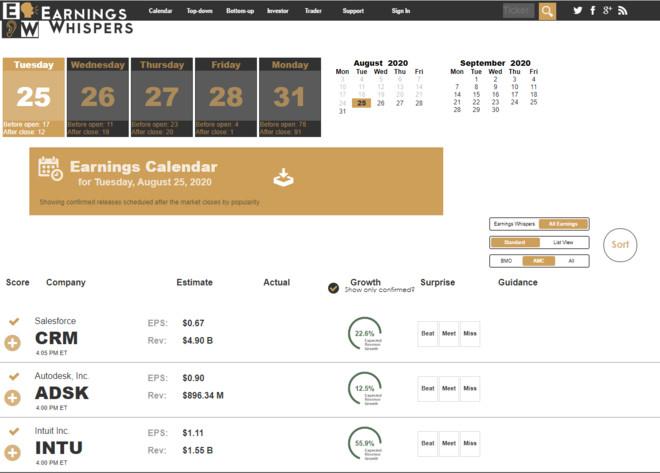Select August 27 in mini calendar

400,103
